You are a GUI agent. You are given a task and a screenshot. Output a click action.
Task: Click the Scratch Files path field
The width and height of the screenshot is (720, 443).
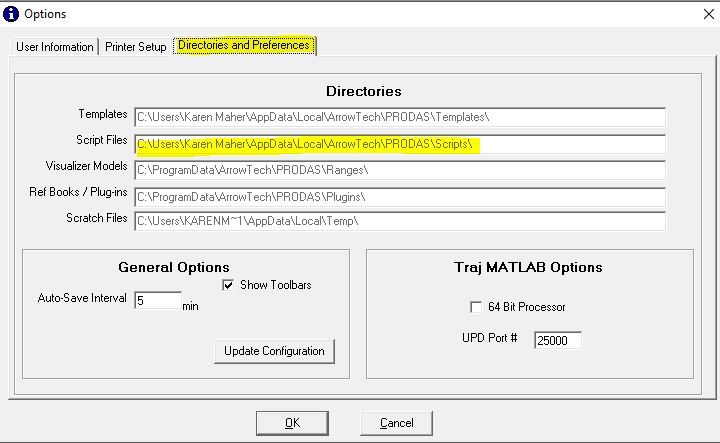(x=400, y=221)
